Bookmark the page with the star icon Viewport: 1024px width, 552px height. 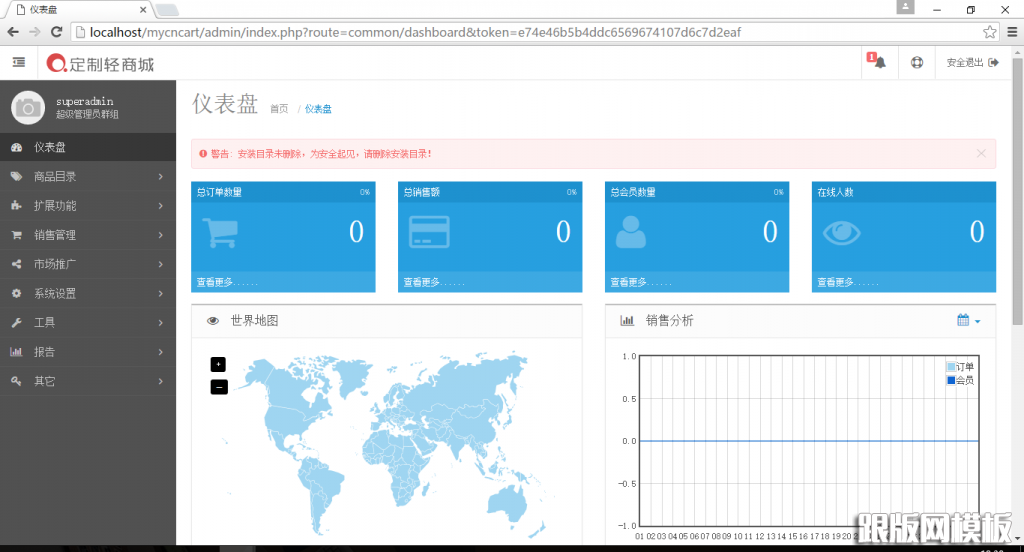tap(989, 32)
